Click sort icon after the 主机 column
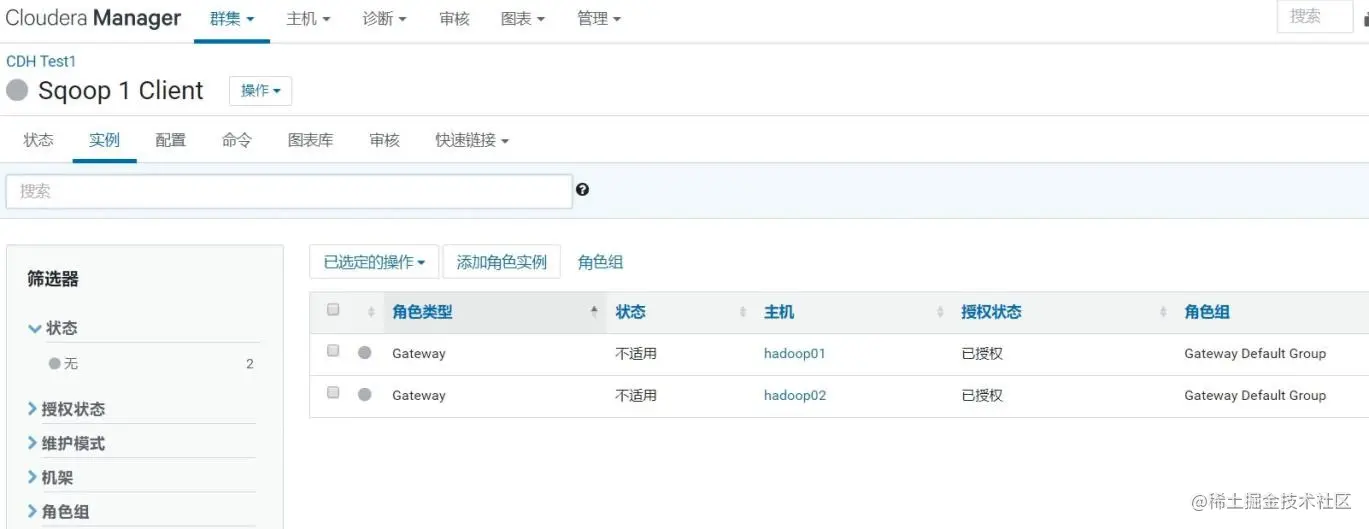Screen dimensions: 1369x529 coord(940,312)
